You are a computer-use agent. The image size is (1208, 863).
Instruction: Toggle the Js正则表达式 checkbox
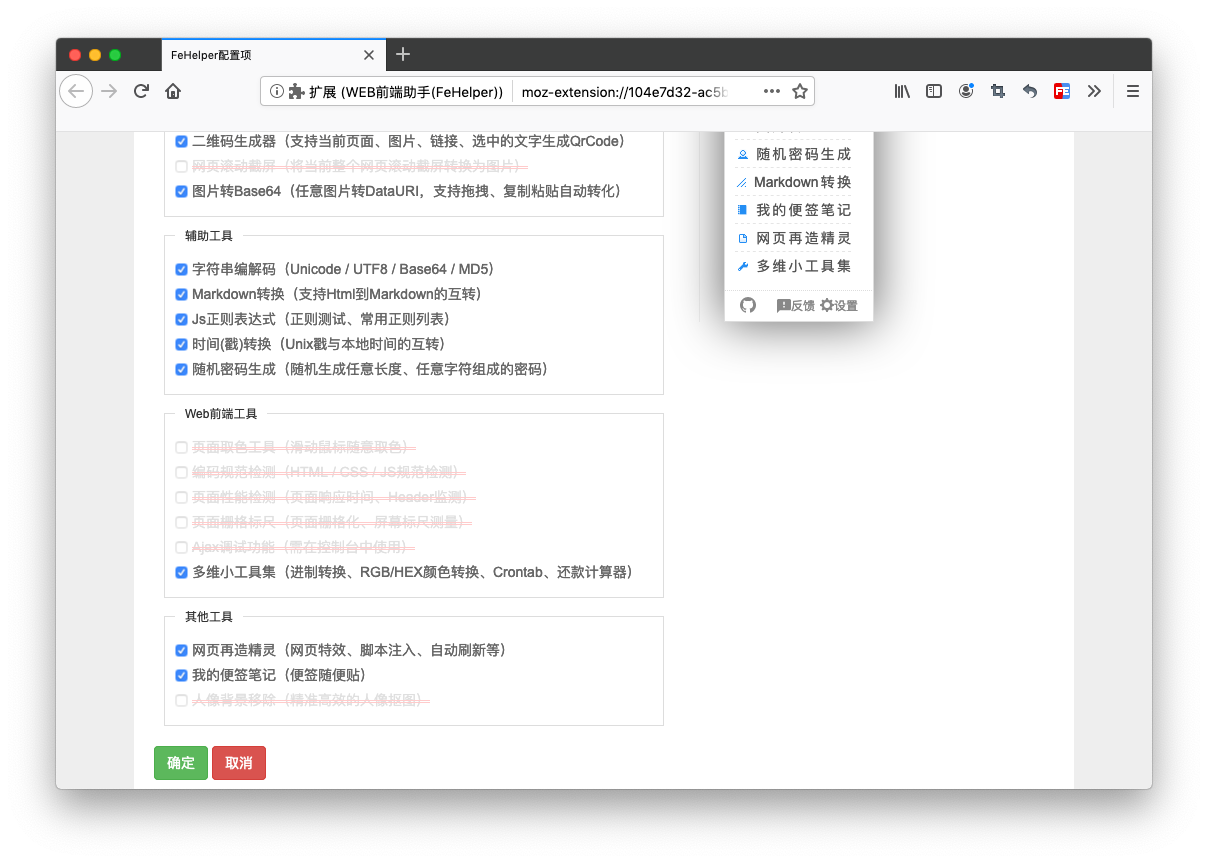point(181,320)
